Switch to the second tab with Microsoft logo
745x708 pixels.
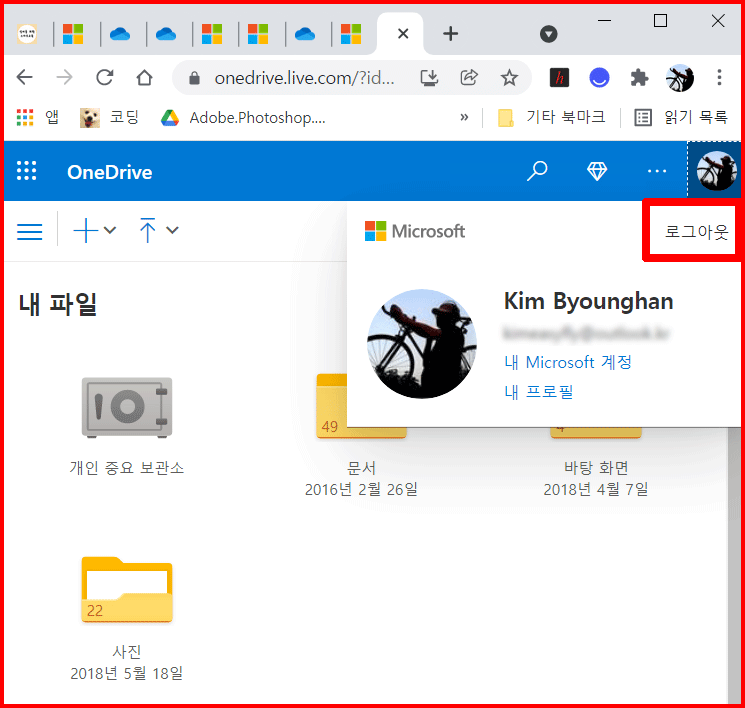73,34
